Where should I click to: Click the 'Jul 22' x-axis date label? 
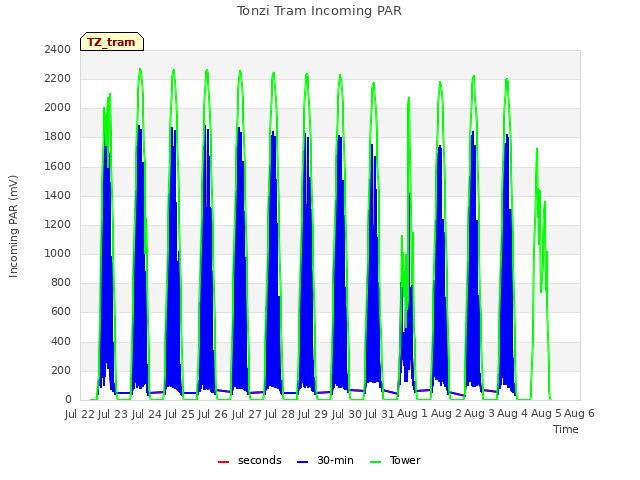[80, 414]
